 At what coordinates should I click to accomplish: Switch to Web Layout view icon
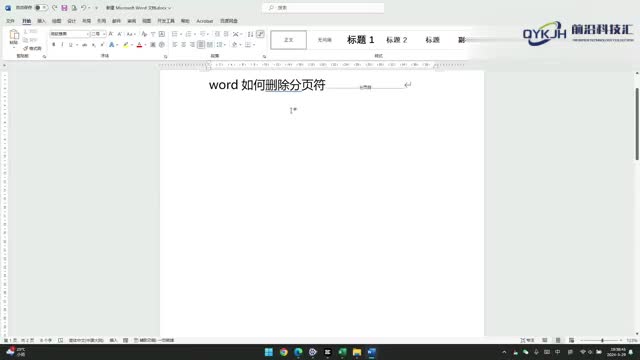pos(571,340)
